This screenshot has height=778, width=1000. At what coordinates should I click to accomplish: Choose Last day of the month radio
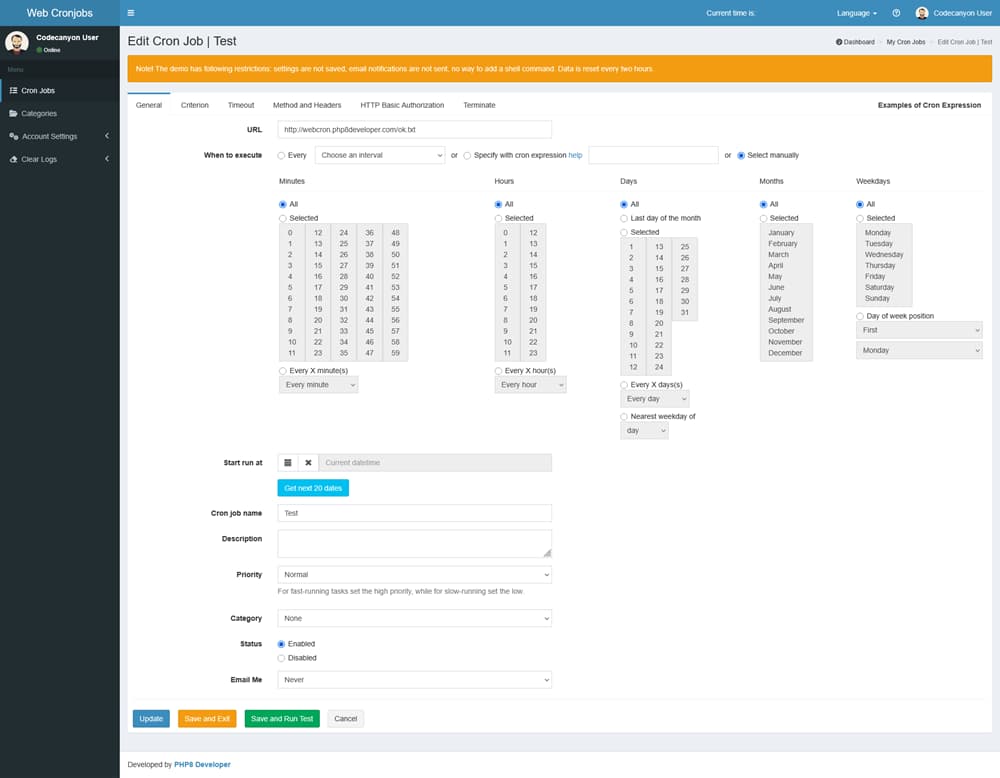[x=624, y=219]
